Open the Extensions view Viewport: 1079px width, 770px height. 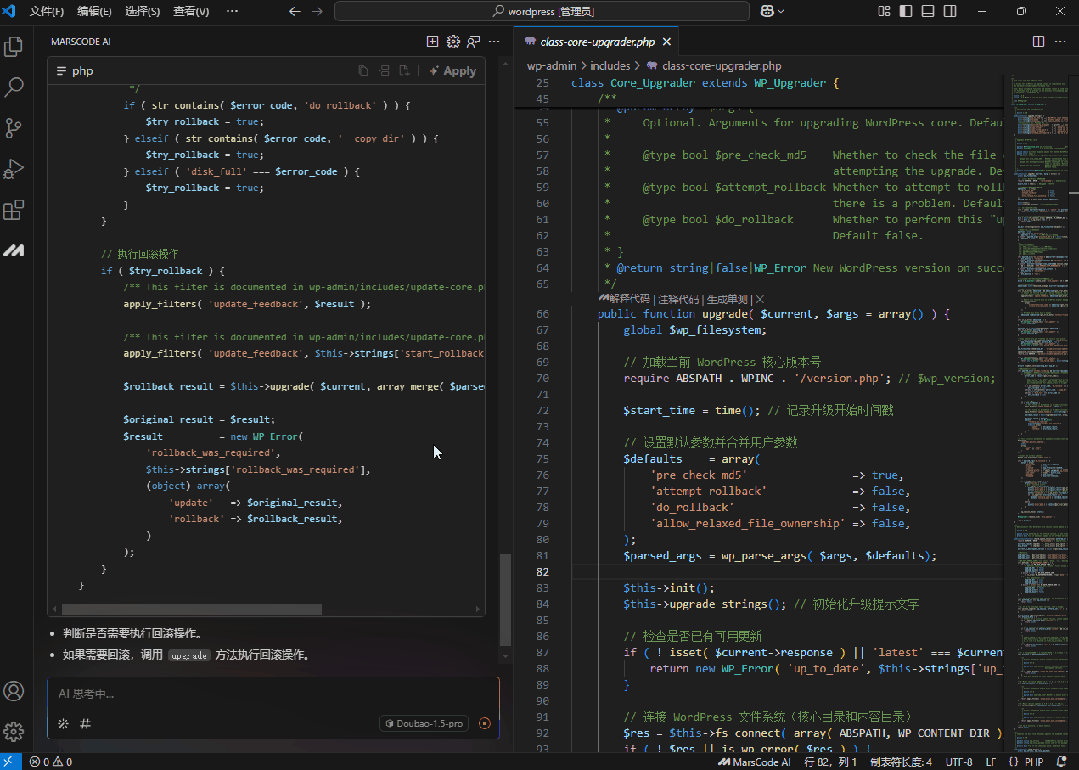tap(14, 210)
